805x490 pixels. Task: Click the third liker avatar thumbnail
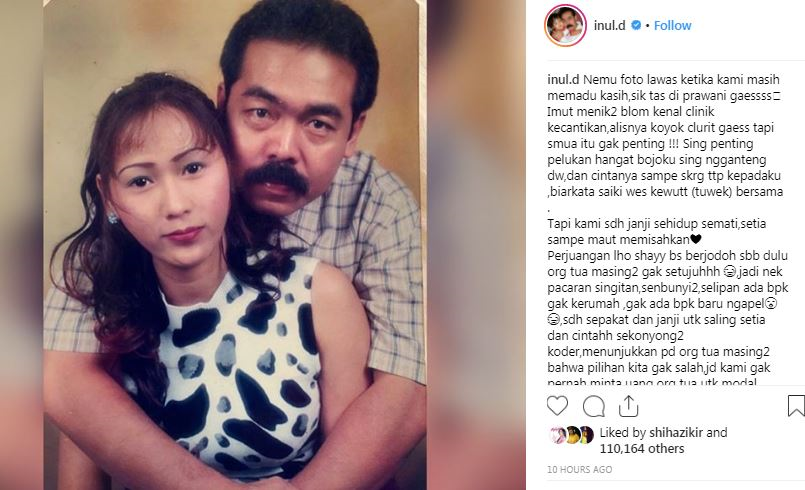click(x=586, y=435)
